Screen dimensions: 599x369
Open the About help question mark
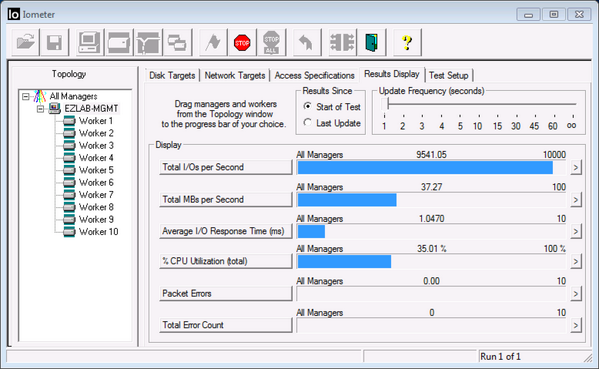tap(407, 42)
